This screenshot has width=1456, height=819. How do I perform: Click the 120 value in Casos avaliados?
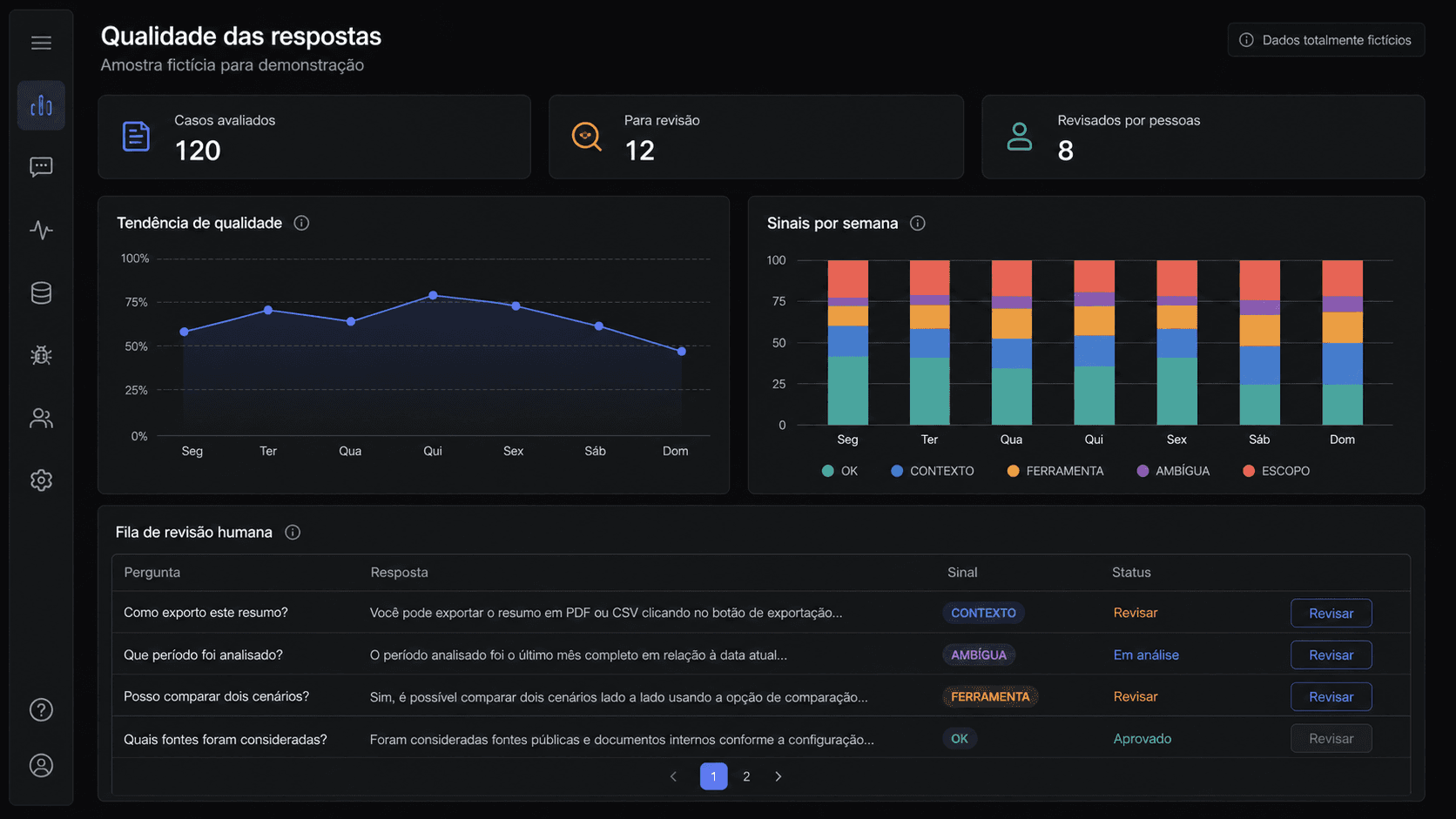click(x=198, y=151)
